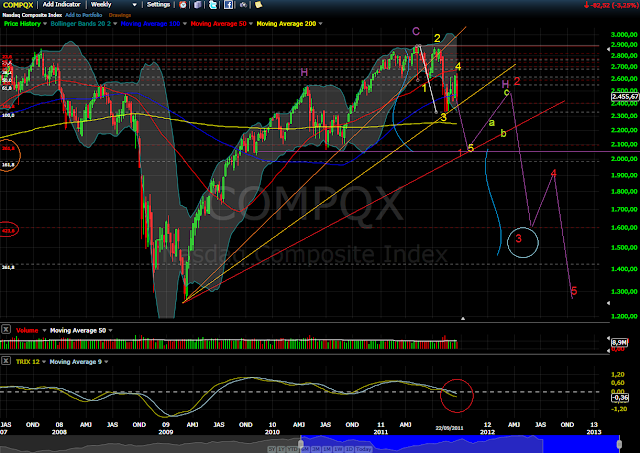The width and height of the screenshot is (640, 453).
Task: Click the 22/09/2011 date marker
Action: pos(449,428)
